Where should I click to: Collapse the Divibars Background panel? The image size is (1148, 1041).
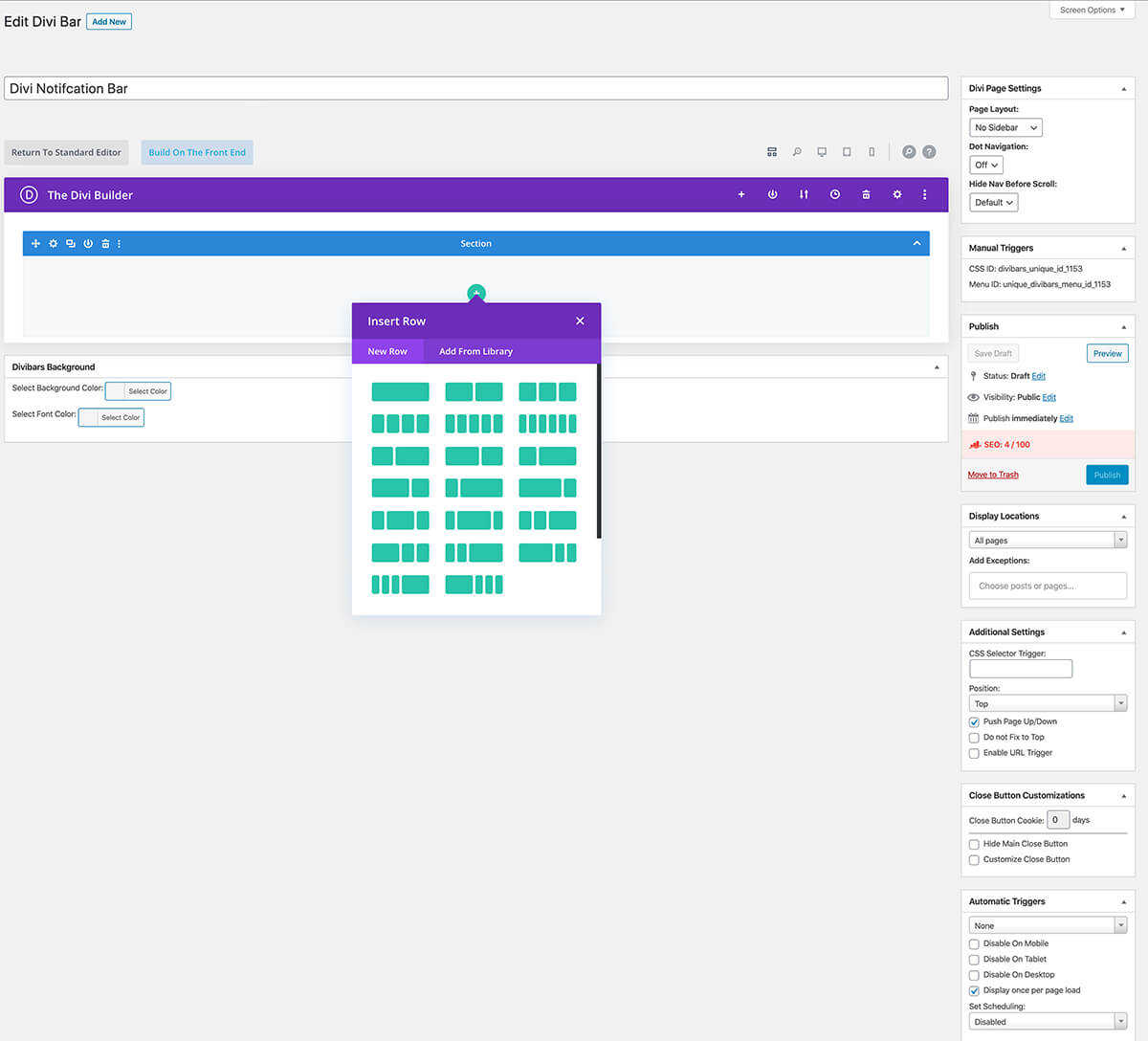click(937, 367)
